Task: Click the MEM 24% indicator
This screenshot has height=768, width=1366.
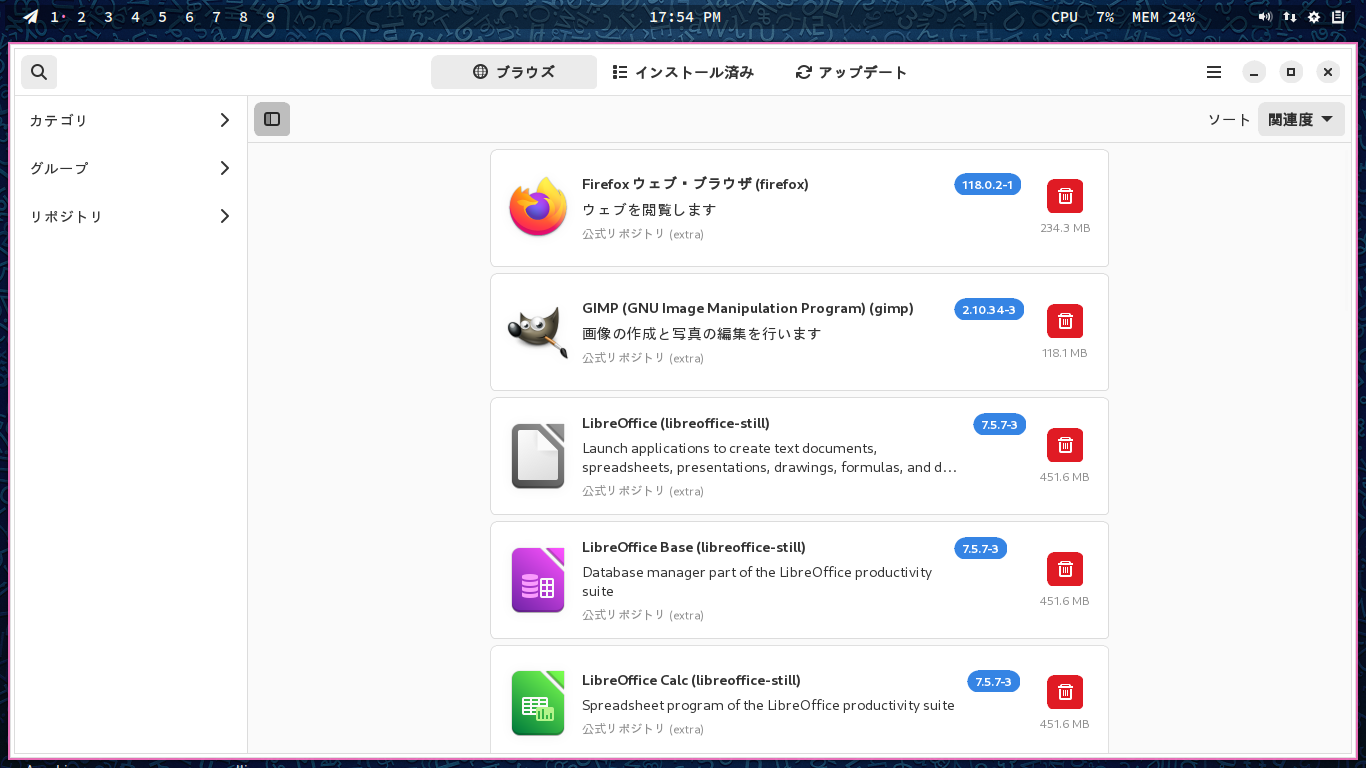Action: coord(1164,17)
